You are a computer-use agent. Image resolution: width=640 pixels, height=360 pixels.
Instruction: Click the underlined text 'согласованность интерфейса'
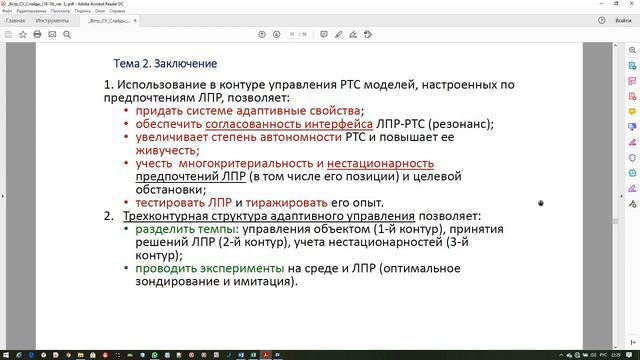pyautogui.click(x=289, y=124)
